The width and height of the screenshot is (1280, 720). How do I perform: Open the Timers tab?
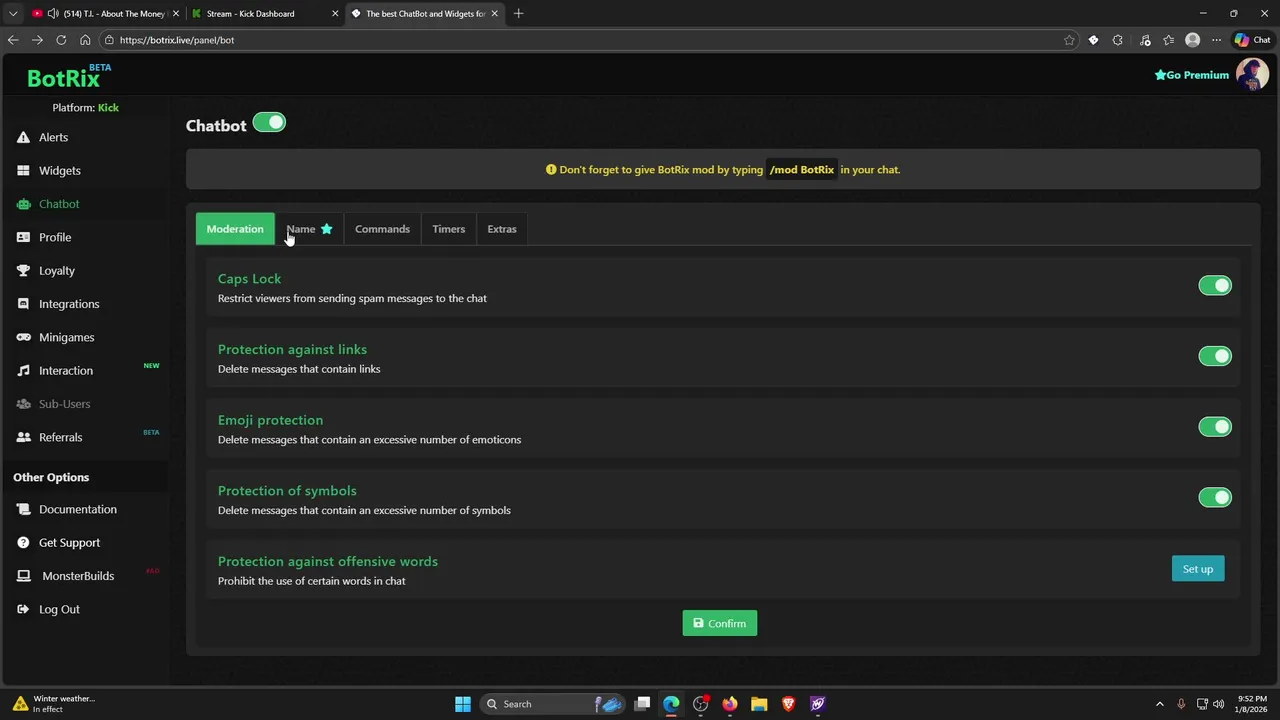pyautogui.click(x=448, y=229)
